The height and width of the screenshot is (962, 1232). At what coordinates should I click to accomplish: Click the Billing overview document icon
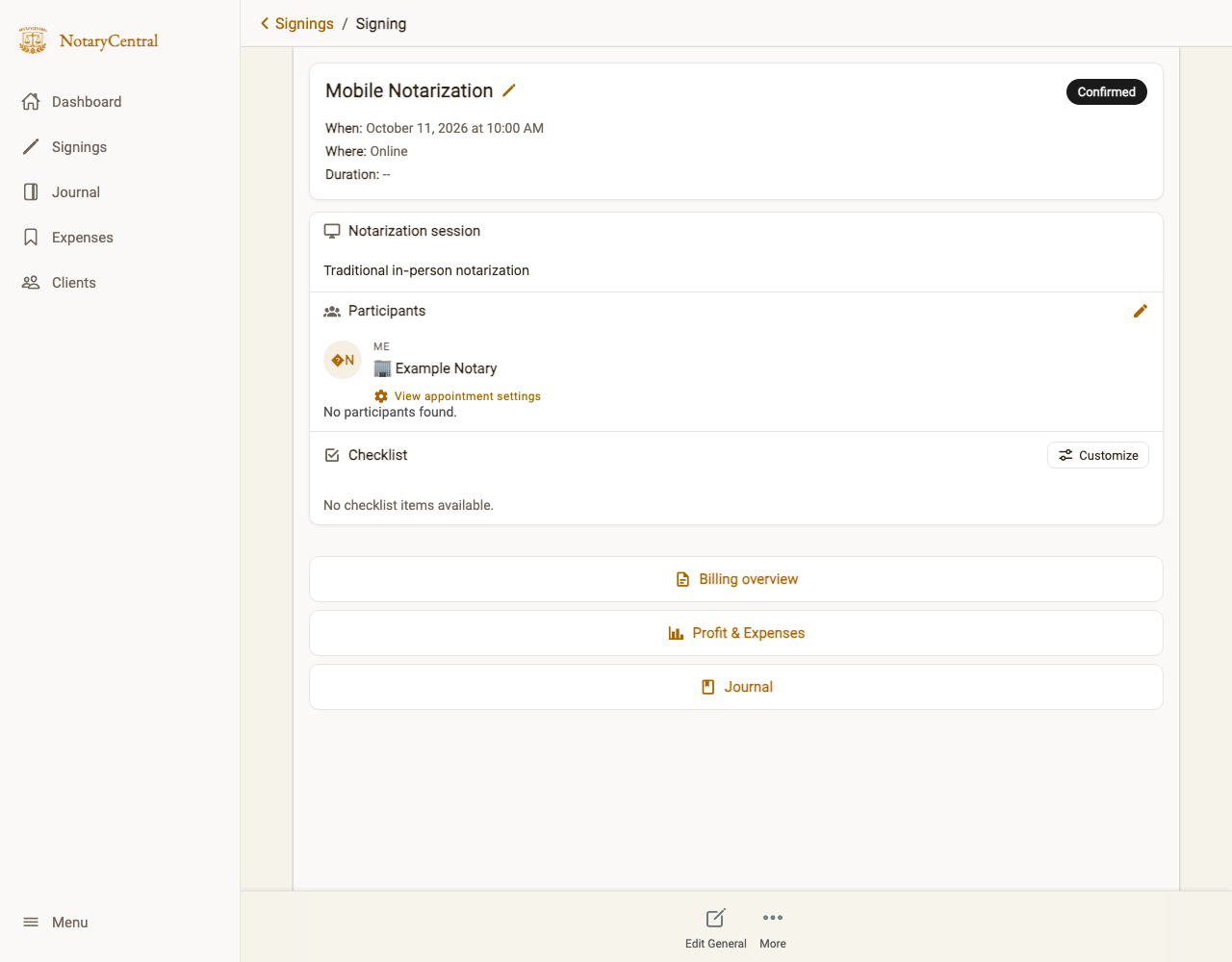click(x=682, y=580)
